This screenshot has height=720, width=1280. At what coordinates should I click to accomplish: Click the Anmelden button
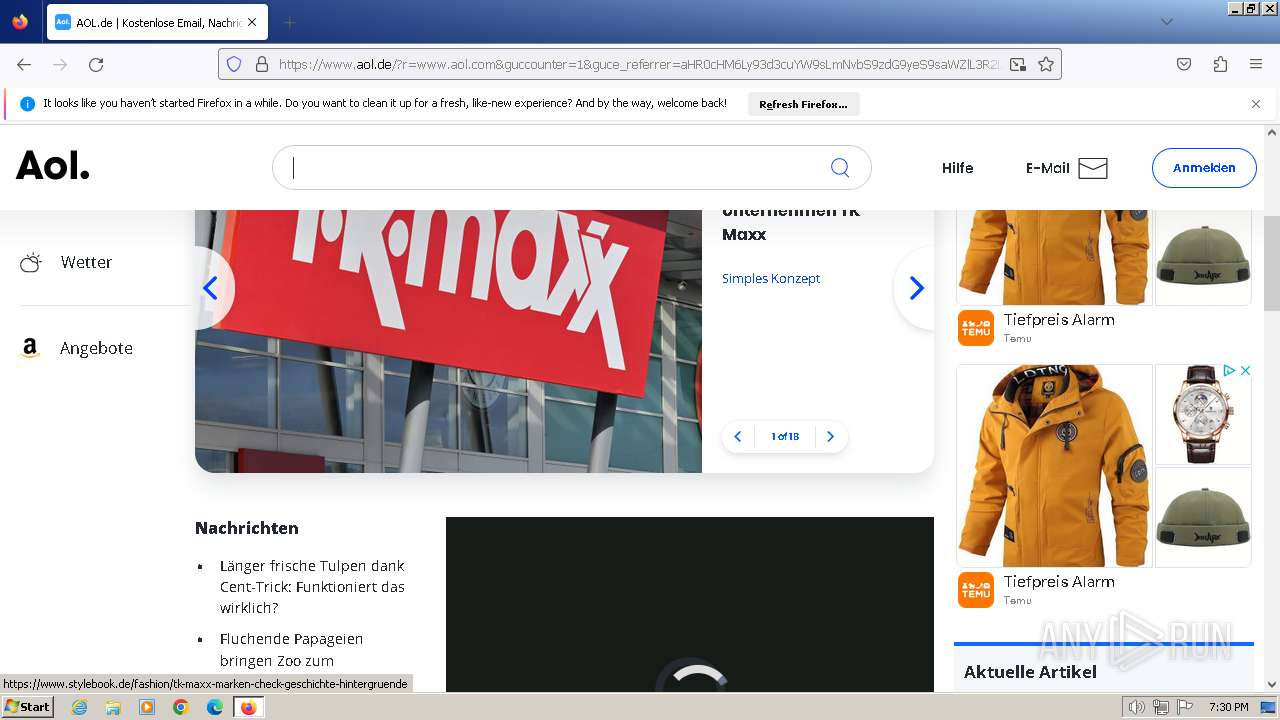[1204, 168]
